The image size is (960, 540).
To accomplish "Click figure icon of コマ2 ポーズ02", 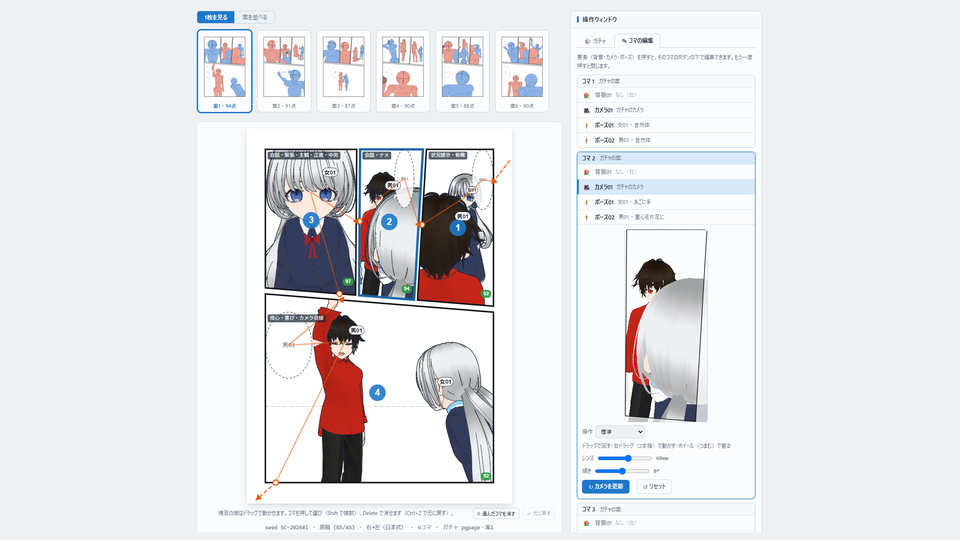I will 587,217.
